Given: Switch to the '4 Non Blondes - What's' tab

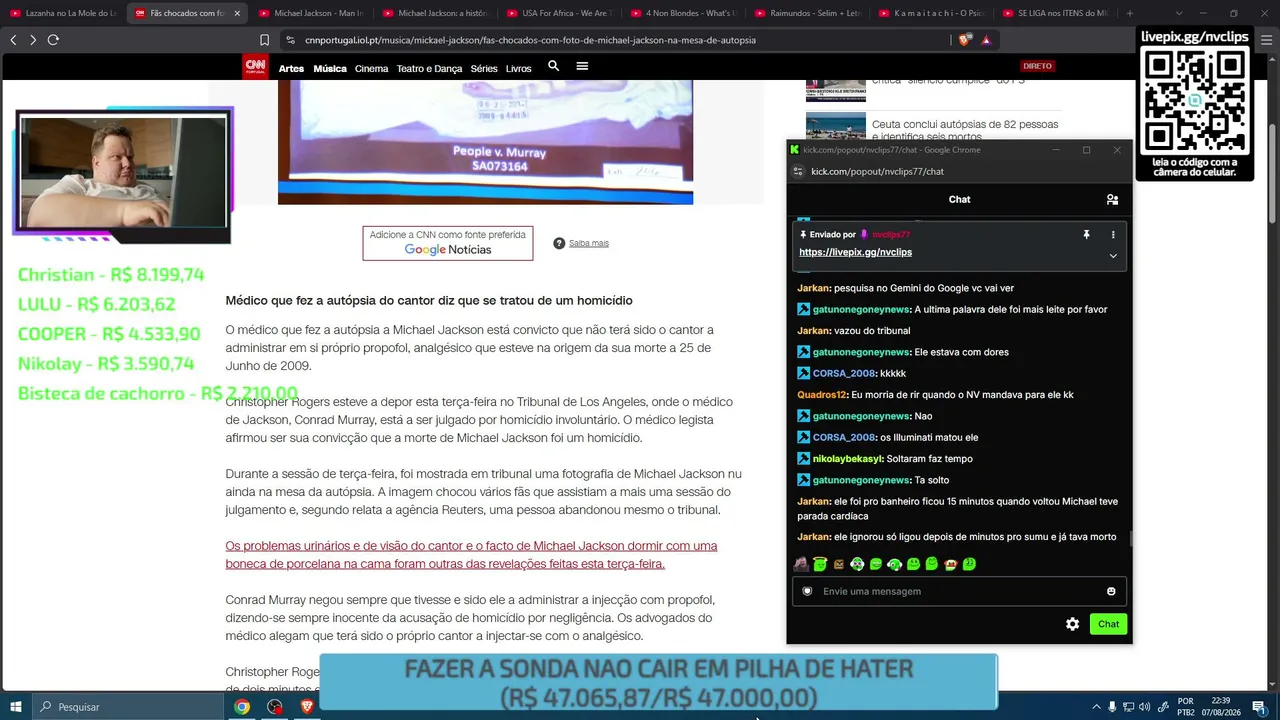Looking at the screenshot, I should point(684,13).
